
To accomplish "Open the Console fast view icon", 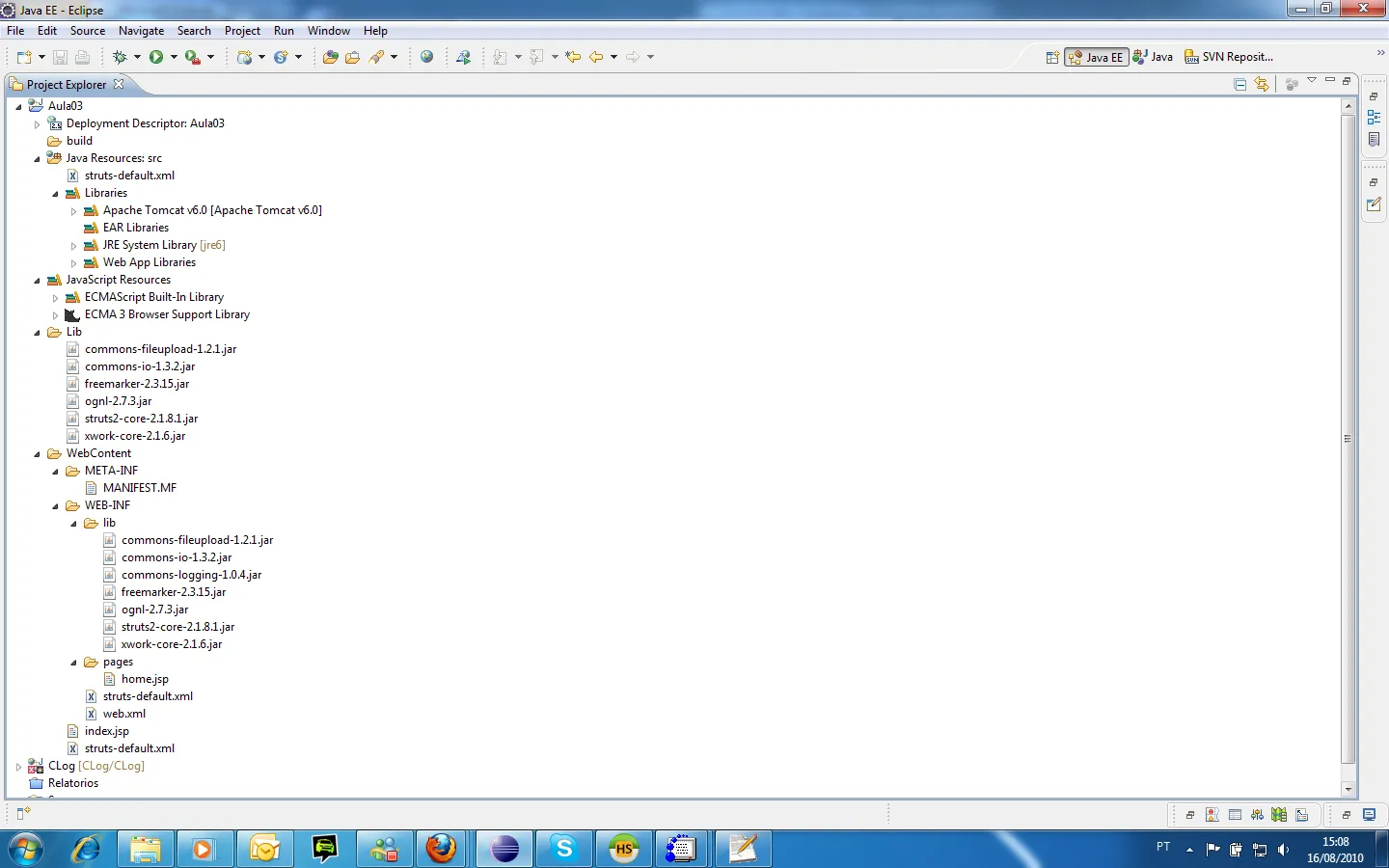I will pyautogui.click(x=1369, y=815).
